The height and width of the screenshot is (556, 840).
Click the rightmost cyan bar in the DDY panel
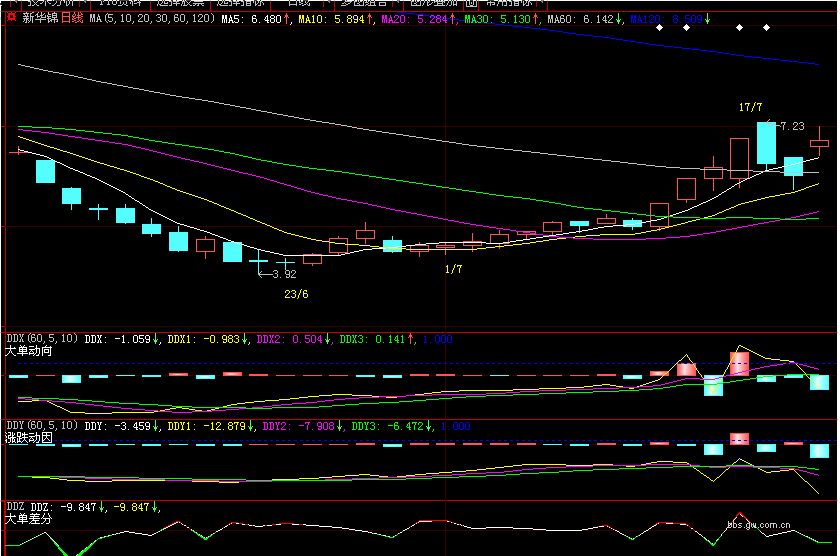[819, 451]
